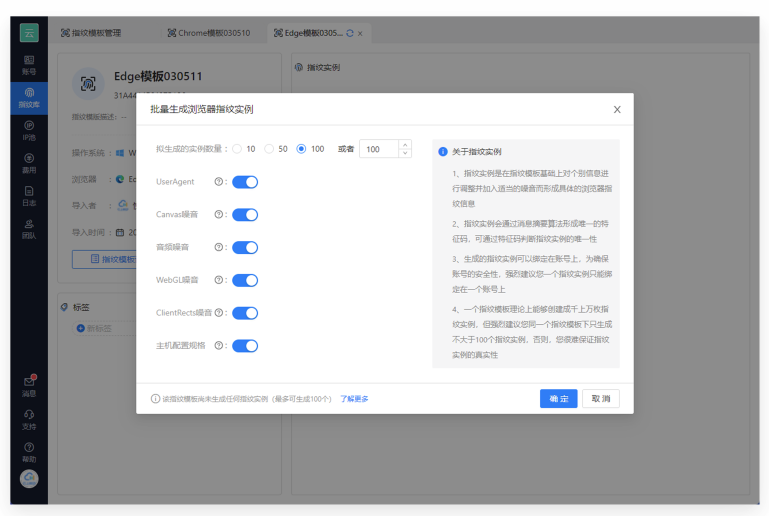Image resolution: width=769 pixels, height=516 pixels.
Task: Disable the Canvas噪音 toggle
Action: coord(245,215)
